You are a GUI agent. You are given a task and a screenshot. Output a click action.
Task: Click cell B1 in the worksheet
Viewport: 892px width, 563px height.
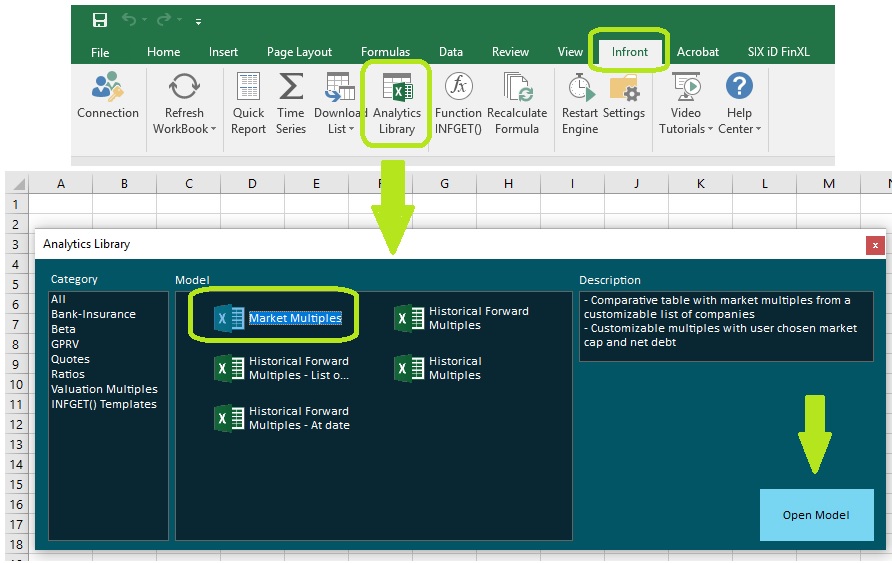pos(124,204)
